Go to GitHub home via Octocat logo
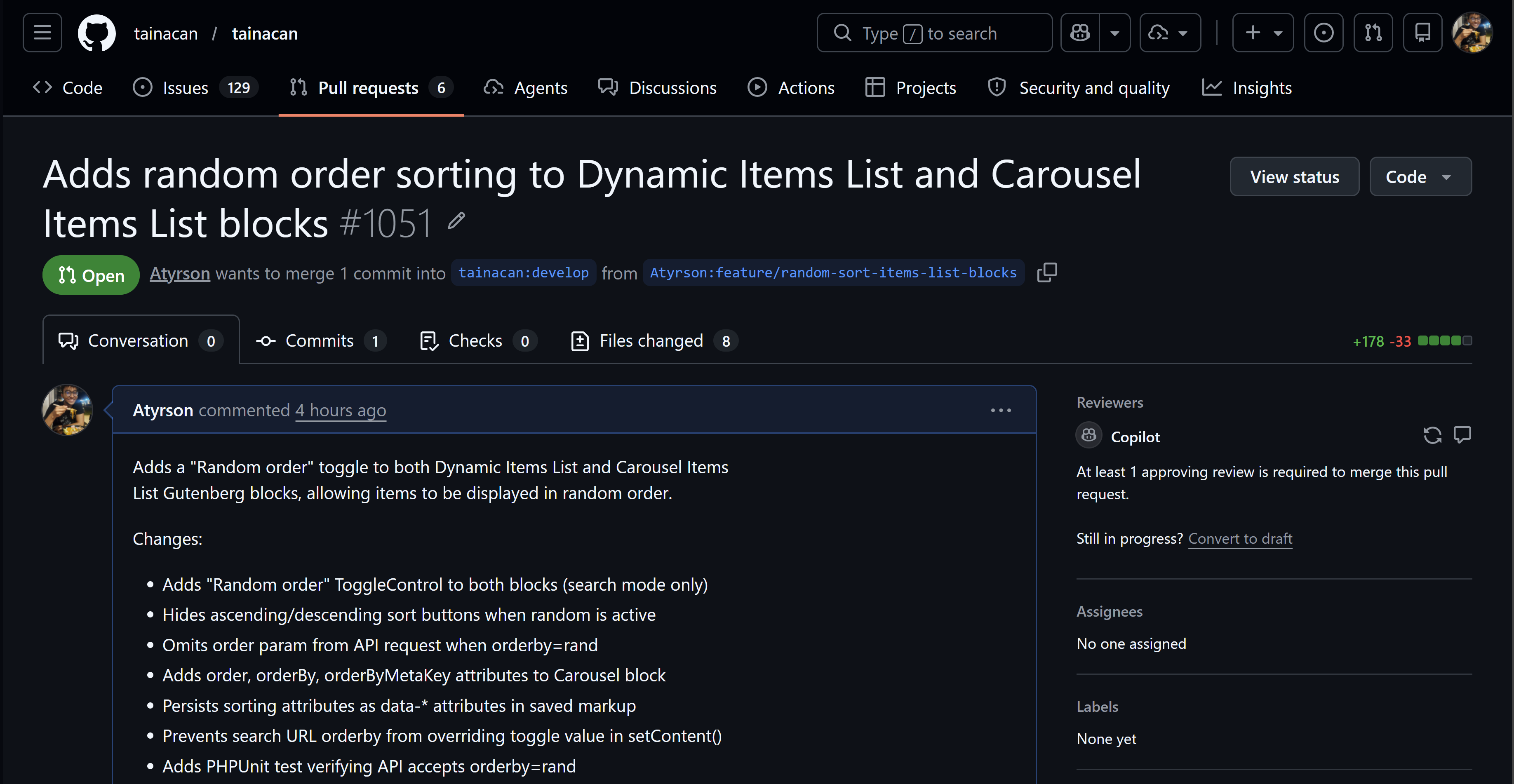Viewport: 1514px width, 784px height. click(x=97, y=33)
